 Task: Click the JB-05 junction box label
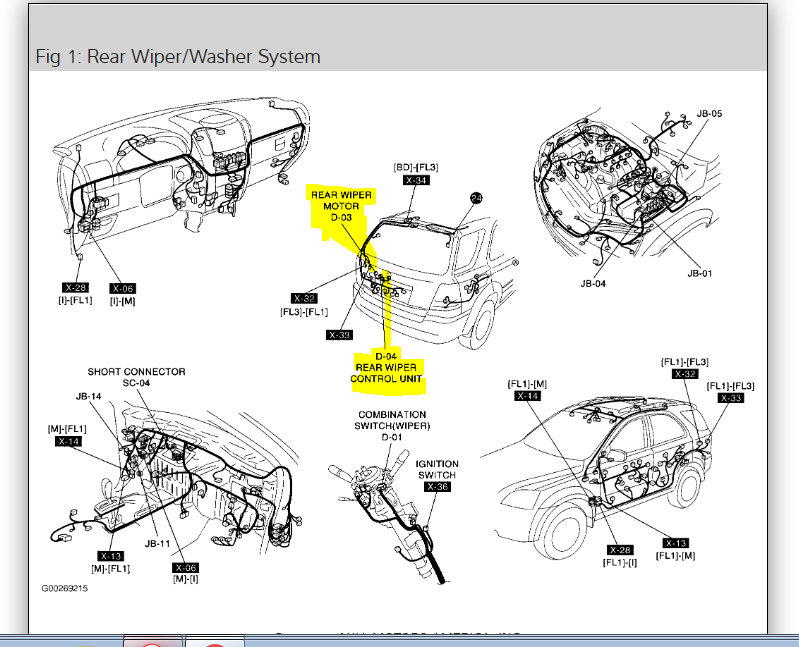pos(709,114)
